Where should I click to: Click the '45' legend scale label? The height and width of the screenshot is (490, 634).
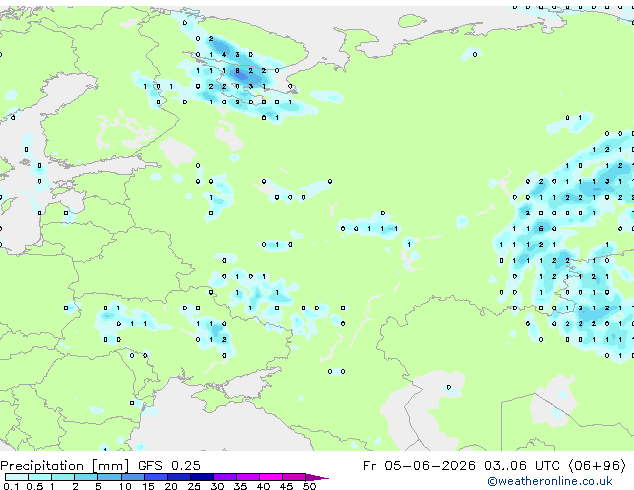[x=286, y=486]
